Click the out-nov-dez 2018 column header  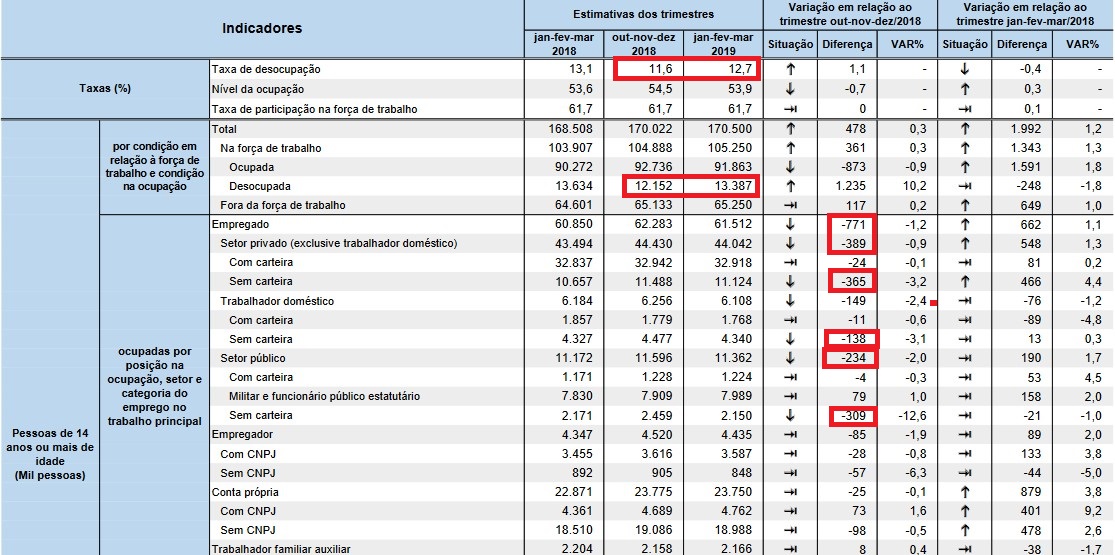pos(643,44)
